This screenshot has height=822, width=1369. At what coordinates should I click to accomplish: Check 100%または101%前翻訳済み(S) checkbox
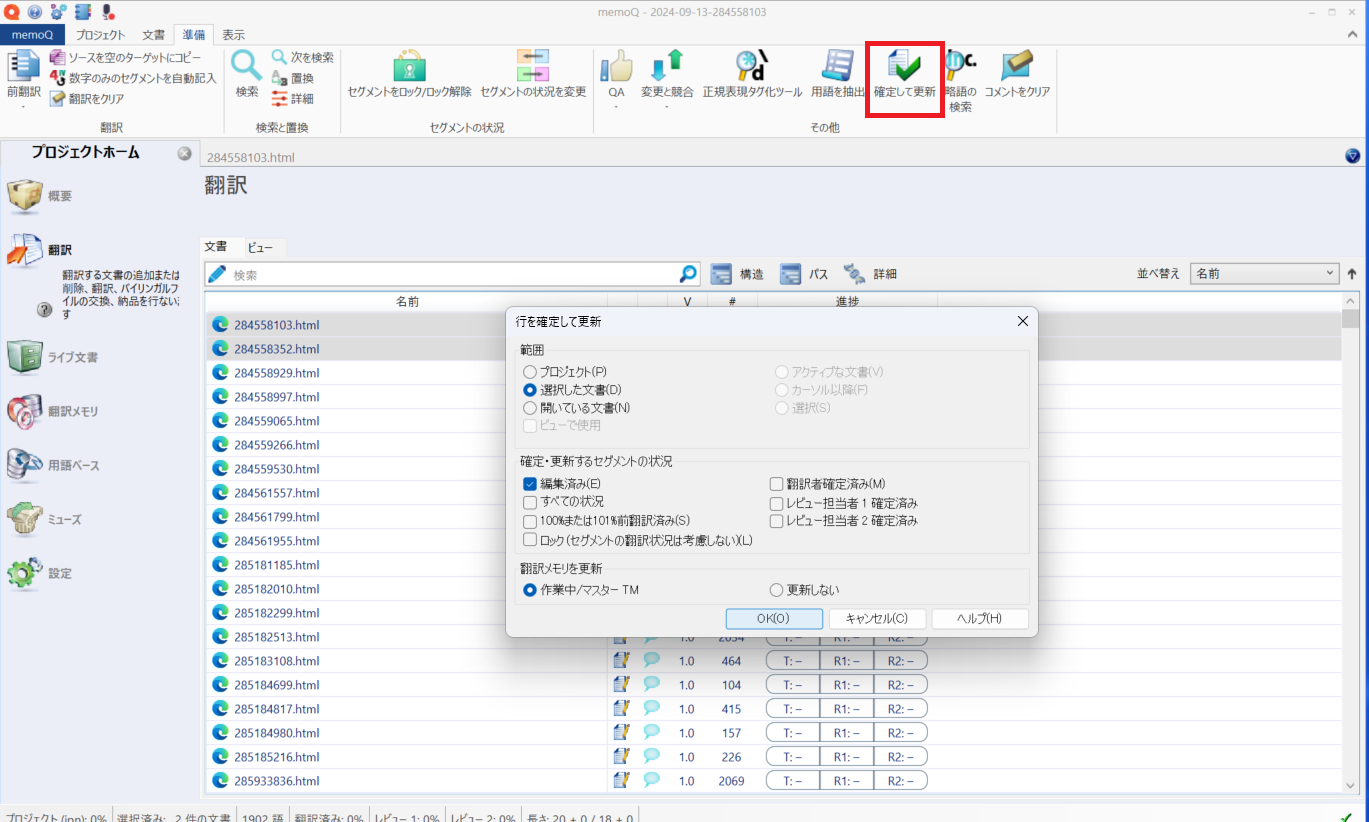(530, 521)
